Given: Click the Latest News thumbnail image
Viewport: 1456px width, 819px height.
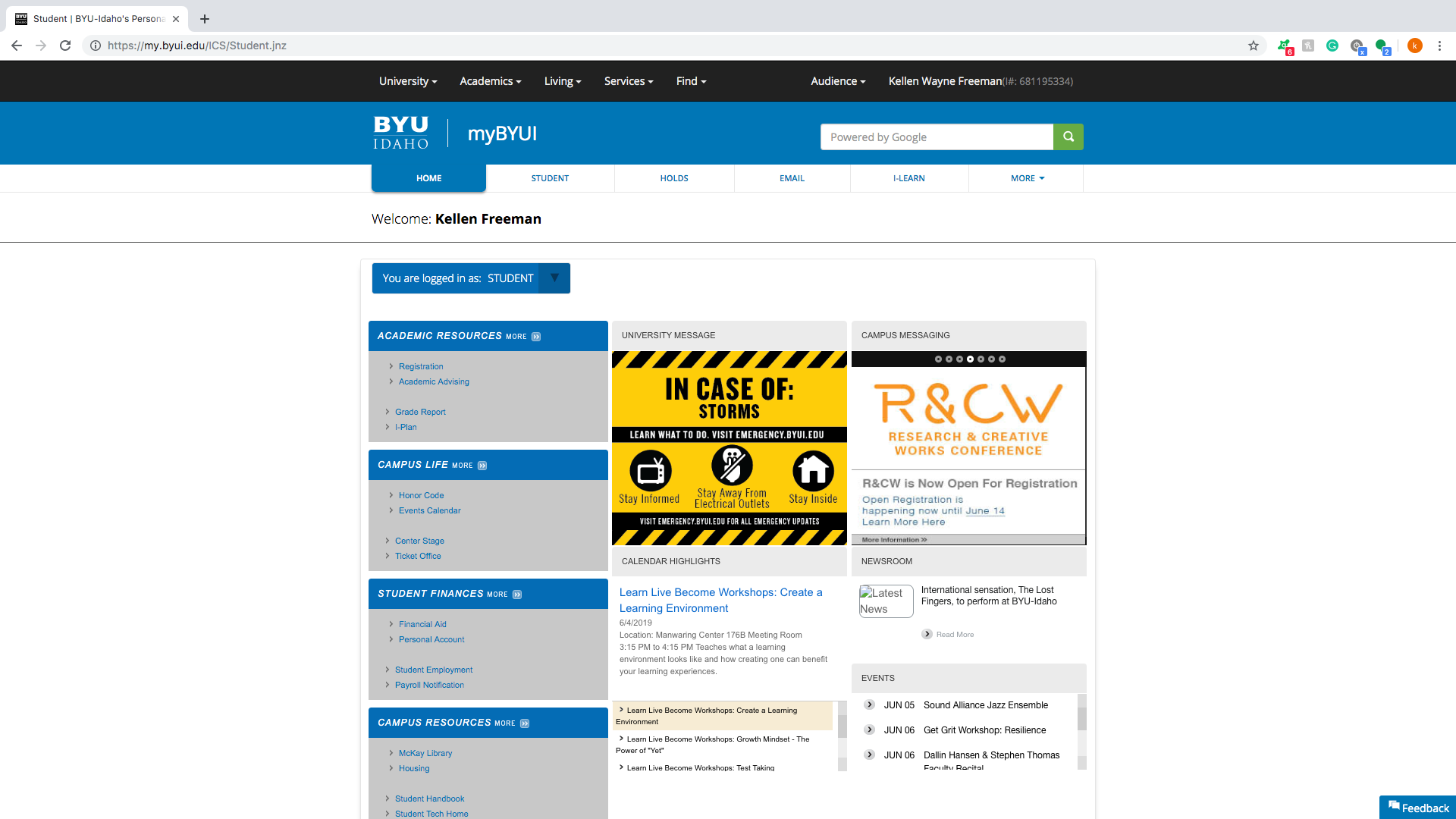Looking at the screenshot, I should (x=886, y=601).
